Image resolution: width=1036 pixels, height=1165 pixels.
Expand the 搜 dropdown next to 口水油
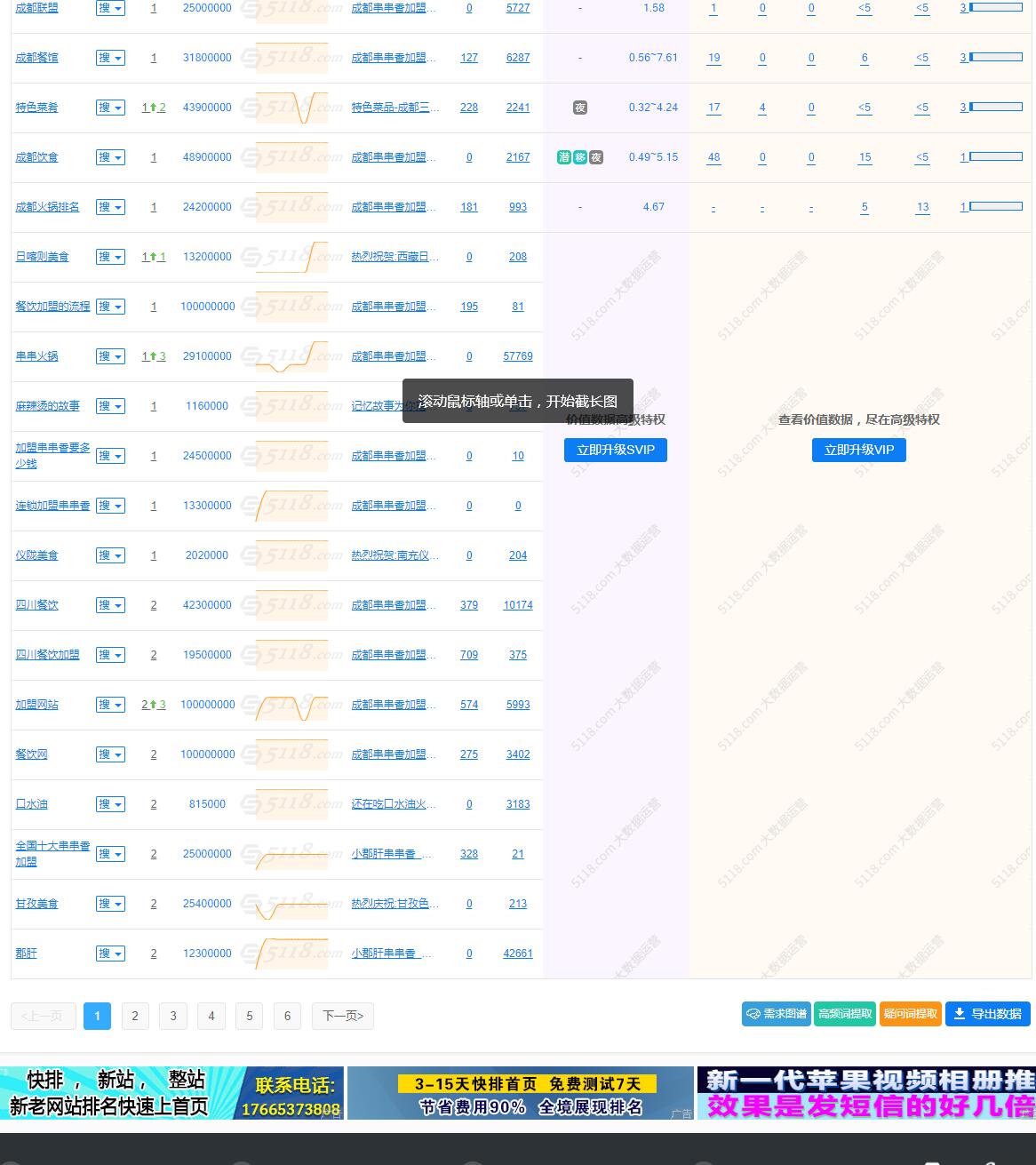pos(111,804)
